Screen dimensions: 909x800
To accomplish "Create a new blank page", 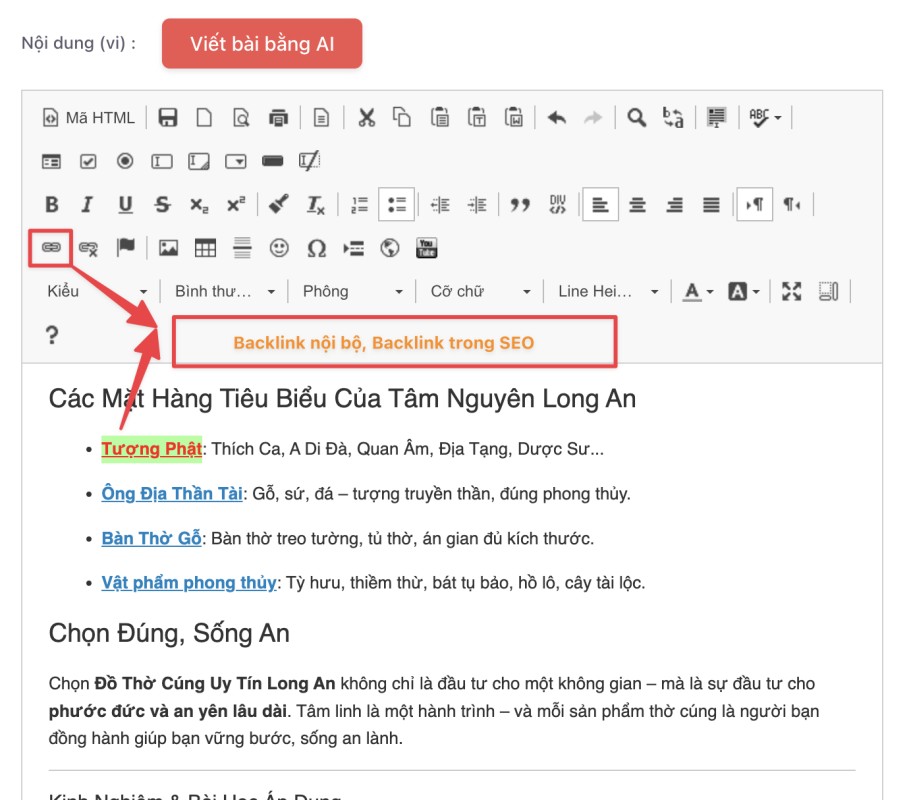I will pos(204,118).
